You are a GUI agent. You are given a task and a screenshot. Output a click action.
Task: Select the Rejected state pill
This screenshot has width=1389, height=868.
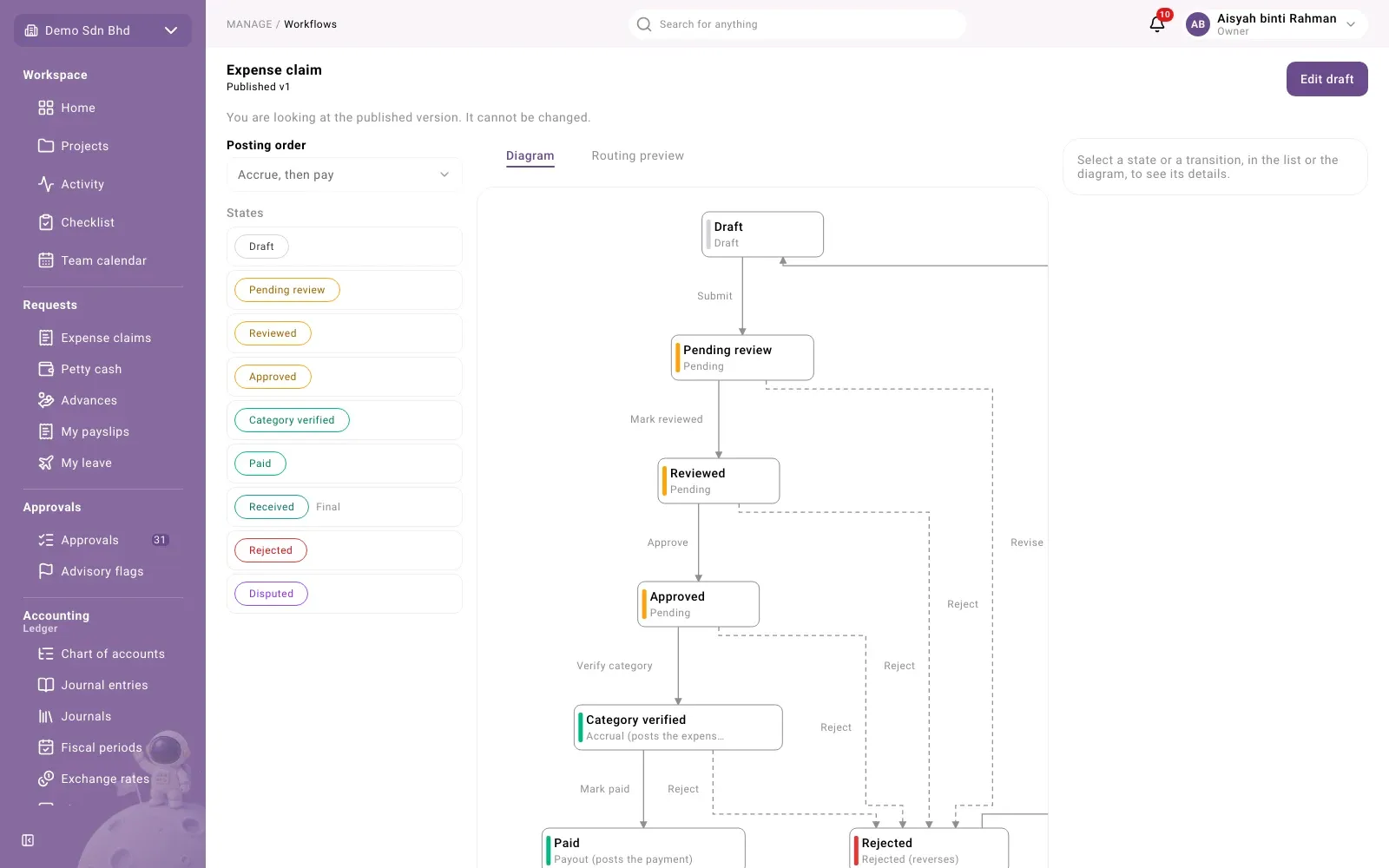coord(271,550)
